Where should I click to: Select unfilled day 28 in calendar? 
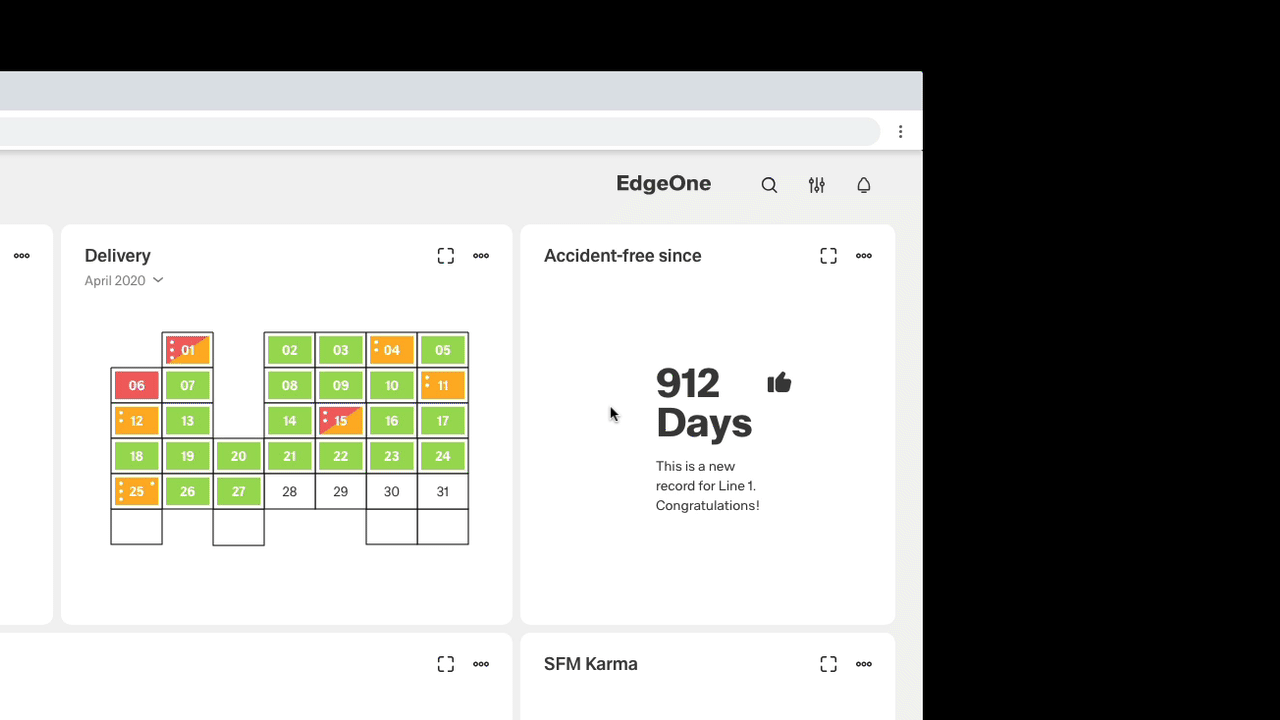289,491
